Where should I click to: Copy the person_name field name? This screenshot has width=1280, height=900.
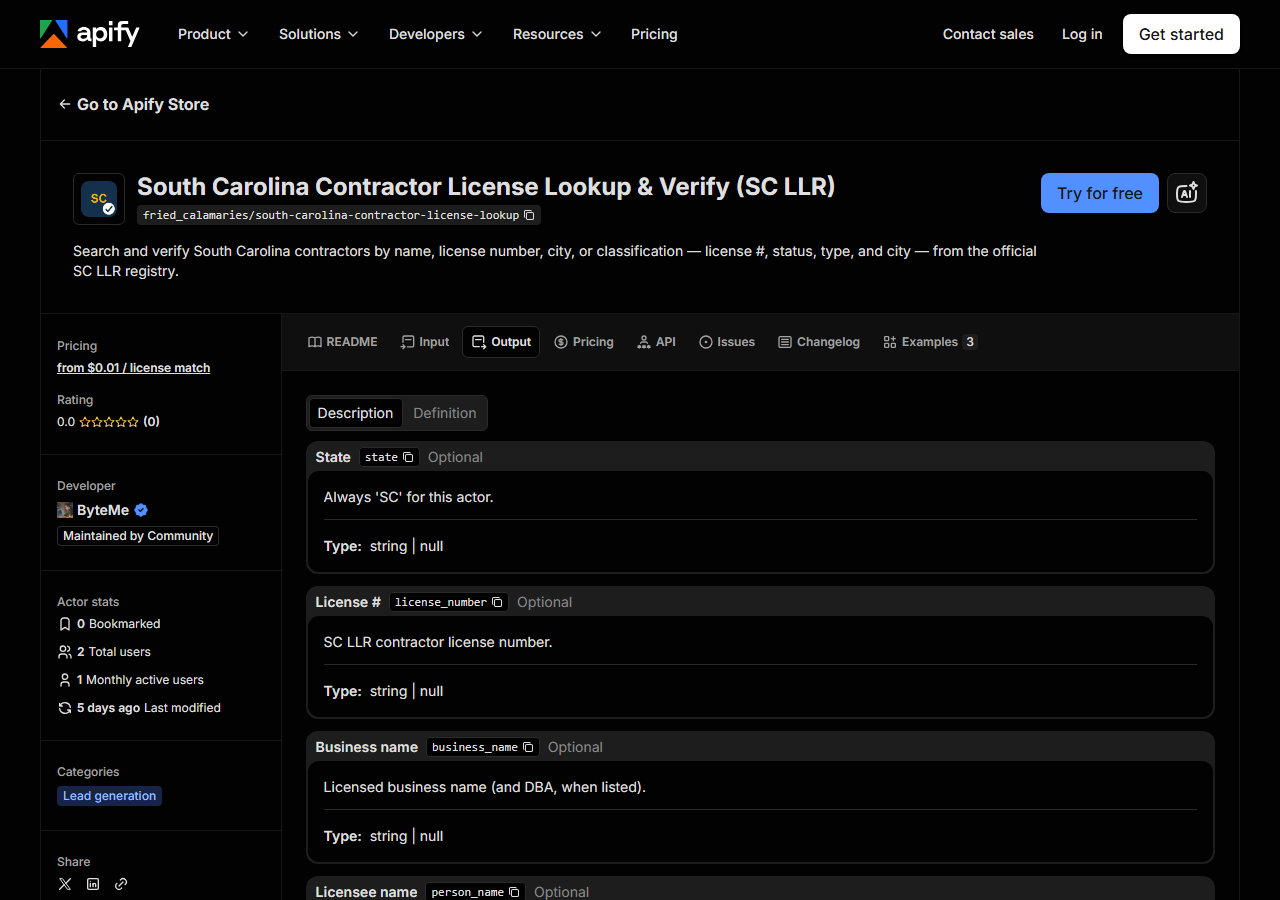(514, 892)
